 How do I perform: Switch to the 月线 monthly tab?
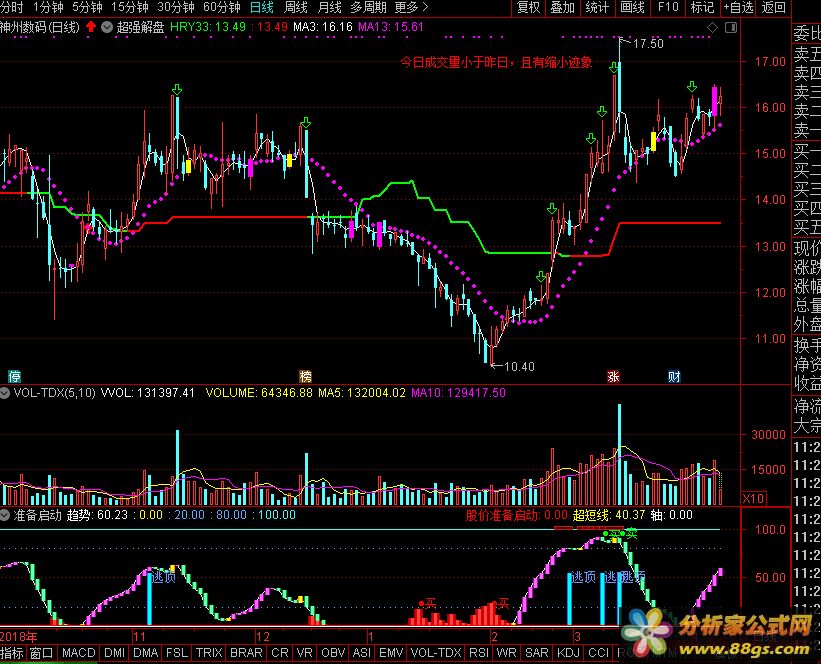click(329, 7)
